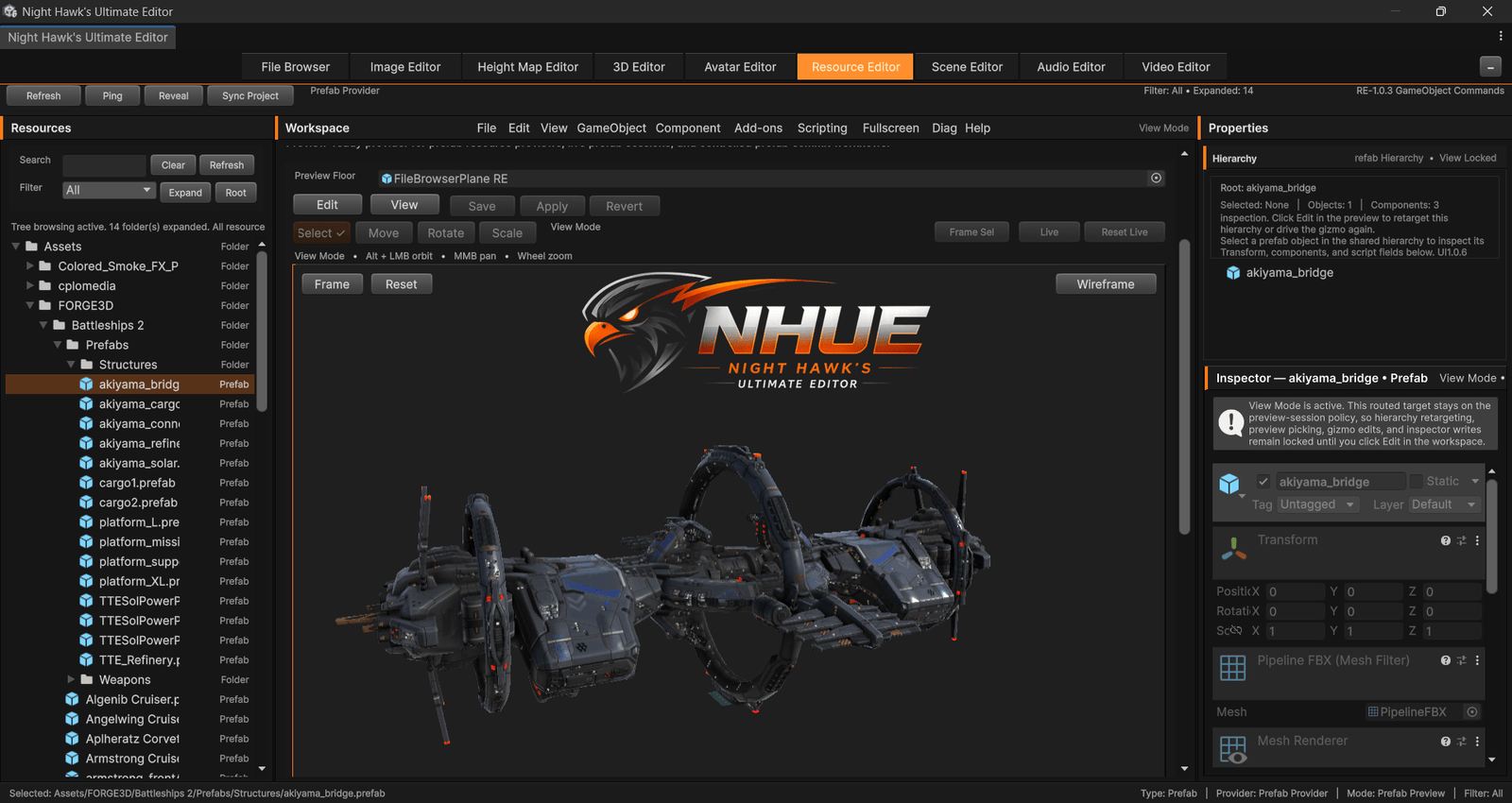This screenshot has height=803, width=1512.
Task: Open Transform component help icon
Action: point(1445,540)
